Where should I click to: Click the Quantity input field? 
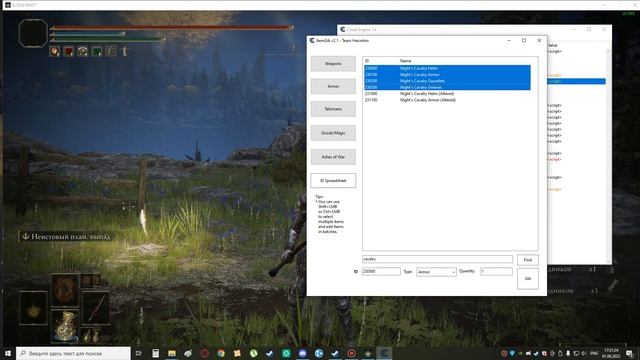(x=496, y=271)
